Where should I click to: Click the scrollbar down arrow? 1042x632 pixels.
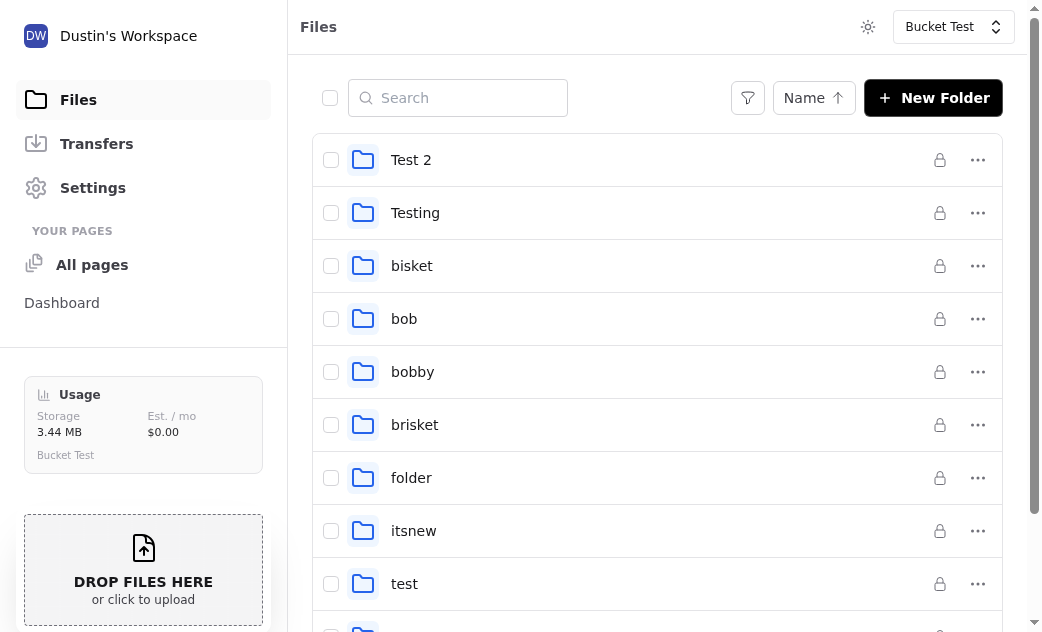[x=1034, y=623]
